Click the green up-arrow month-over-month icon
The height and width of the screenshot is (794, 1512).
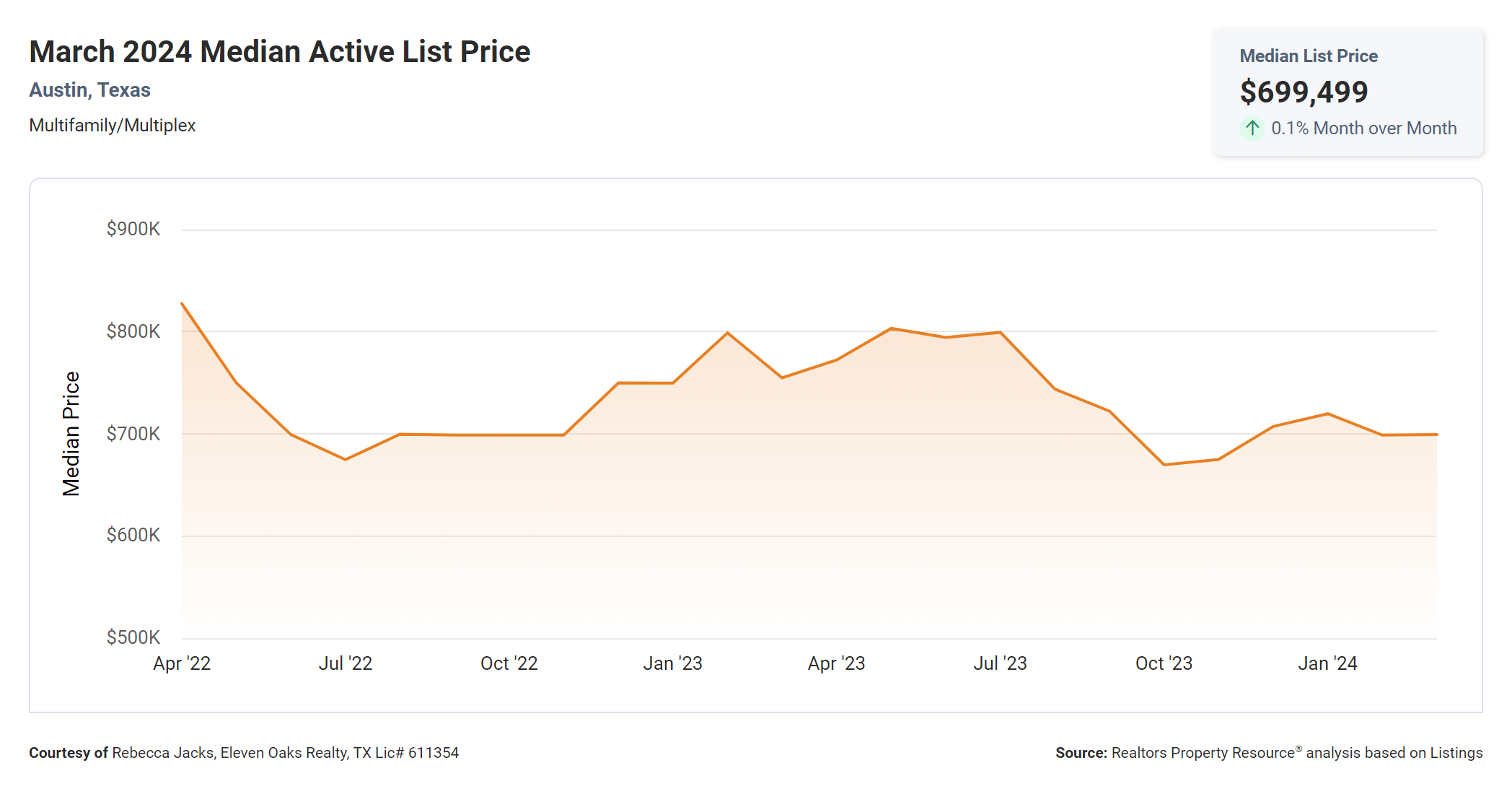[x=1252, y=128]
